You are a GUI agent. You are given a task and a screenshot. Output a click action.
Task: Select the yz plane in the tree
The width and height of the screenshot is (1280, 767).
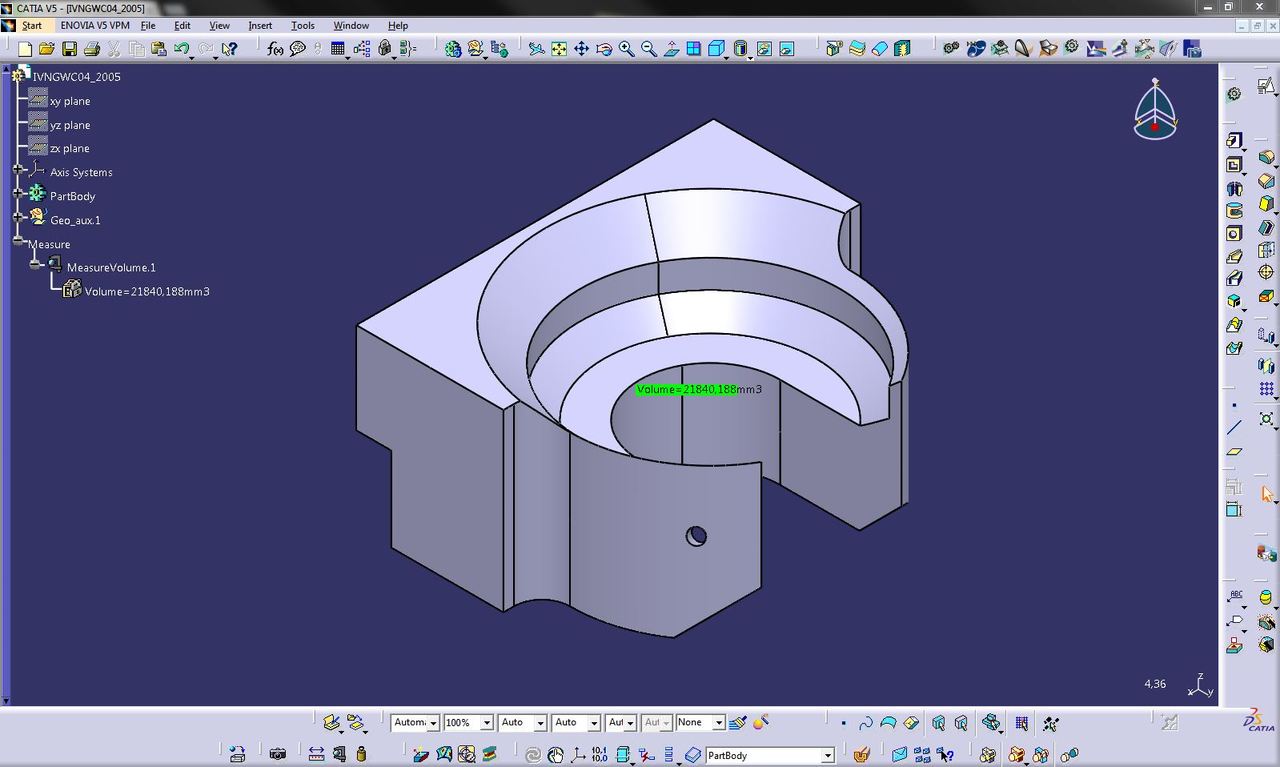coord(70,125)
